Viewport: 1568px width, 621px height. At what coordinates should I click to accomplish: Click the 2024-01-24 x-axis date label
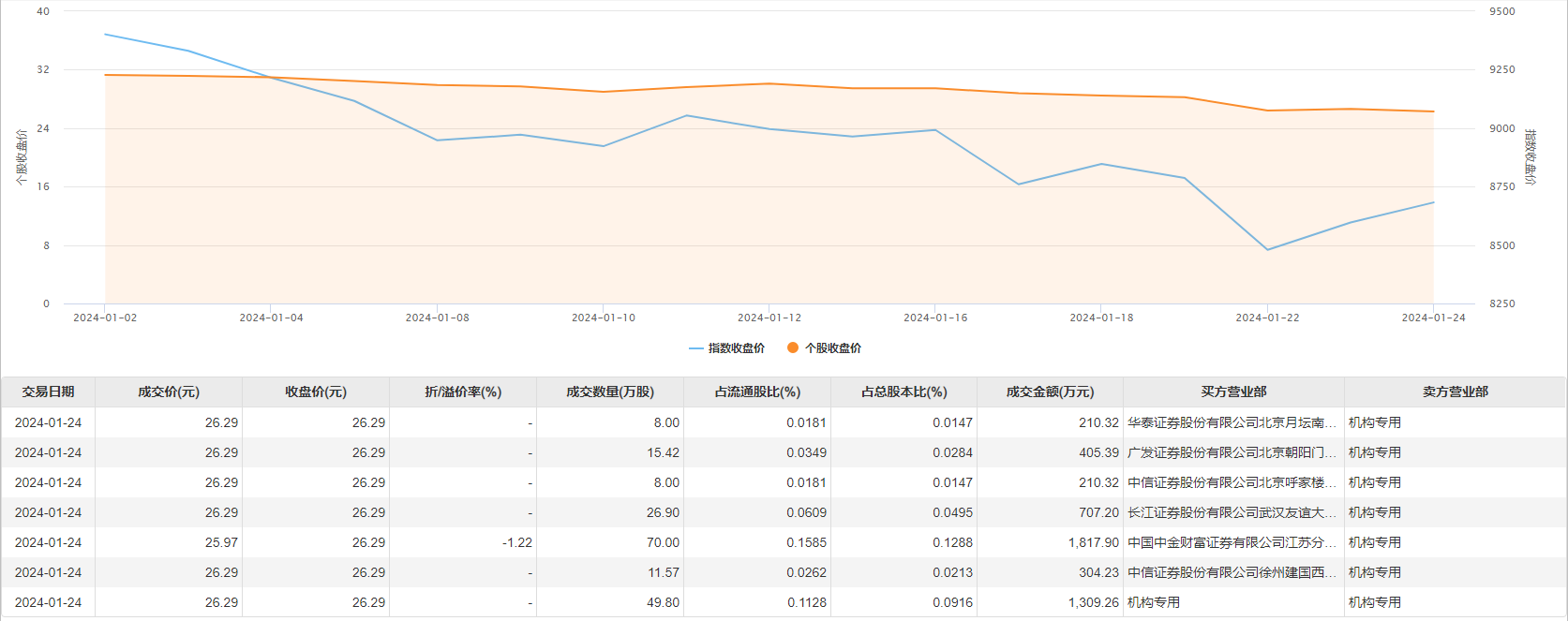tap(1433, 318)
